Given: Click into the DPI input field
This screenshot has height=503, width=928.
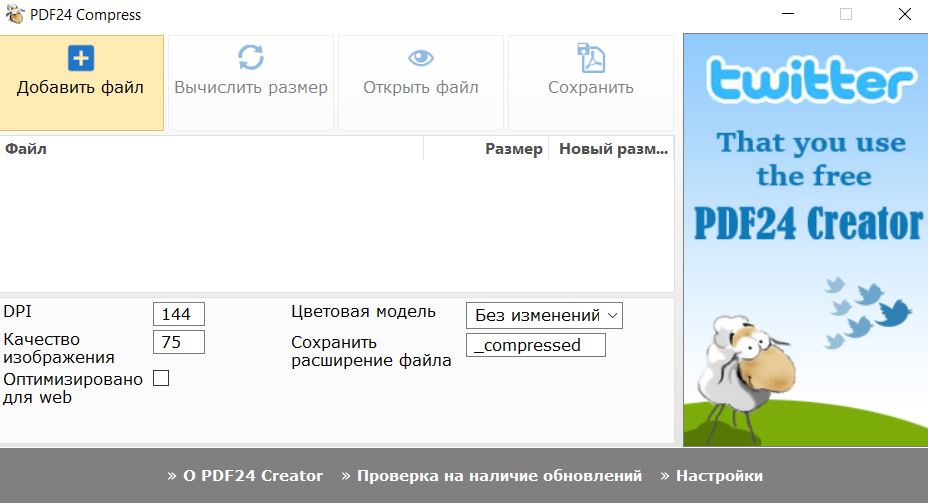Looking at the screenshot, I should (179, 314).
